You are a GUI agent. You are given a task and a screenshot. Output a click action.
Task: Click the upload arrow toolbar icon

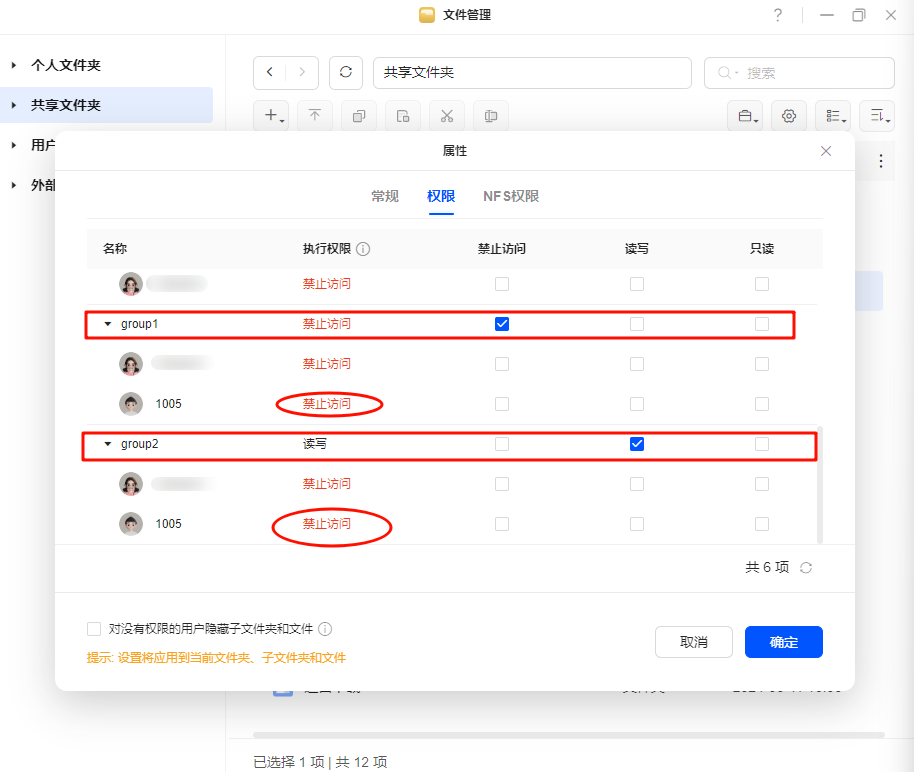(314, 116)
